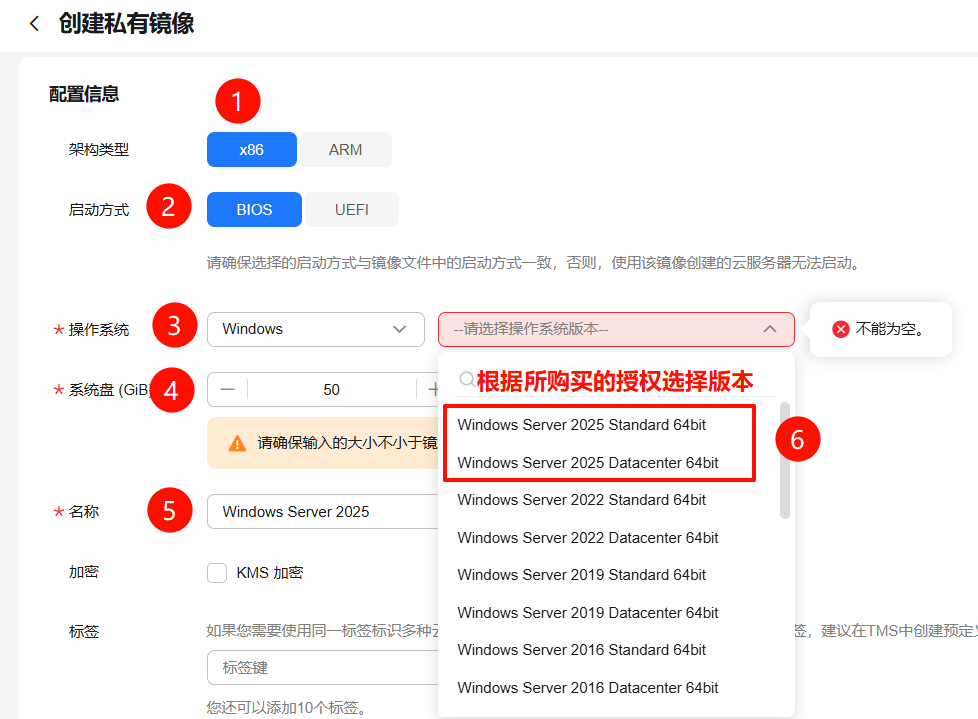Select Windows Server 2022 Datacenter 64bit option
The image size is (978, 719).
[587, 537]
